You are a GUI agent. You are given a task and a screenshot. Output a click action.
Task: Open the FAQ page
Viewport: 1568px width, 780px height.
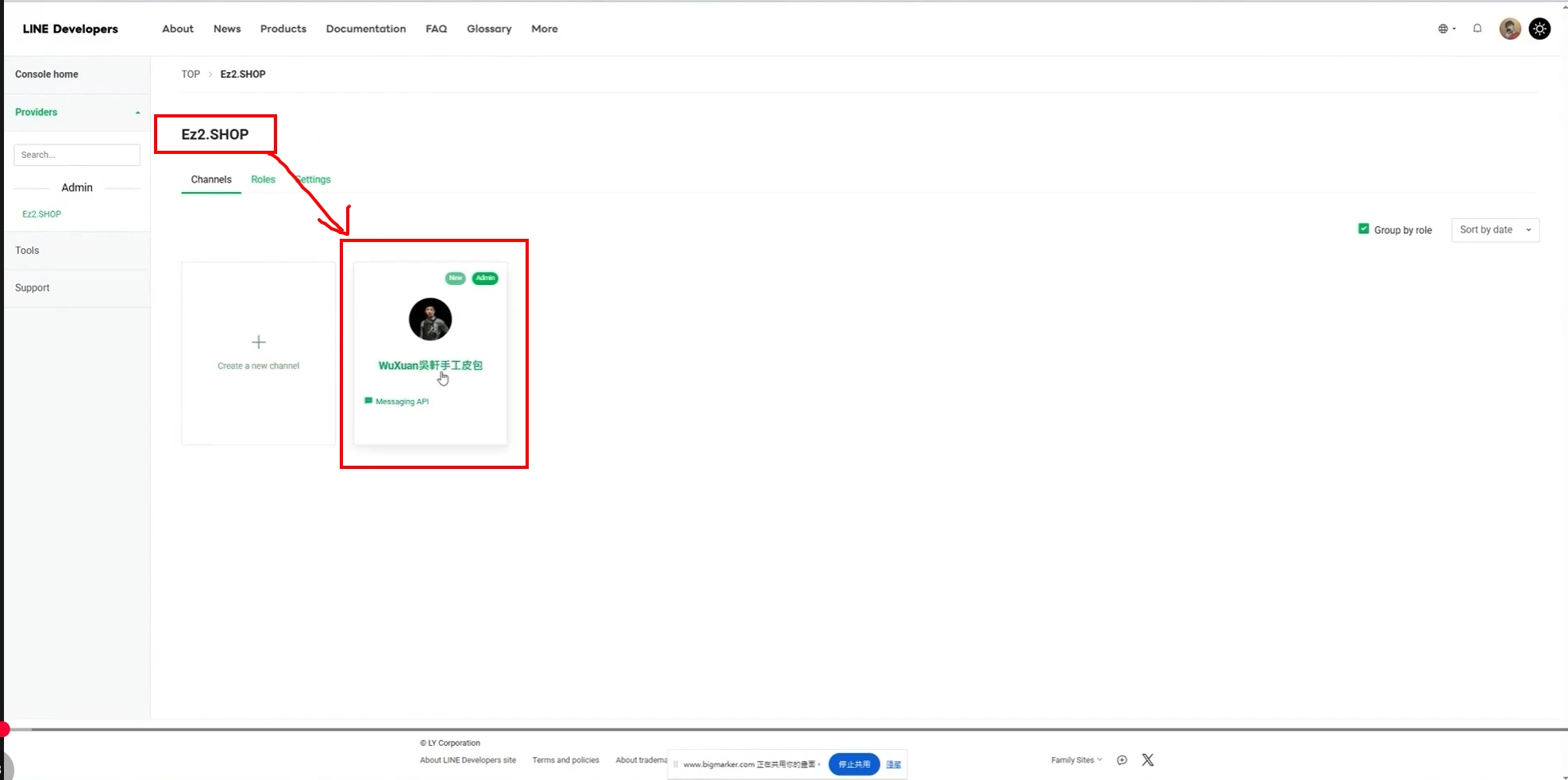436,29
